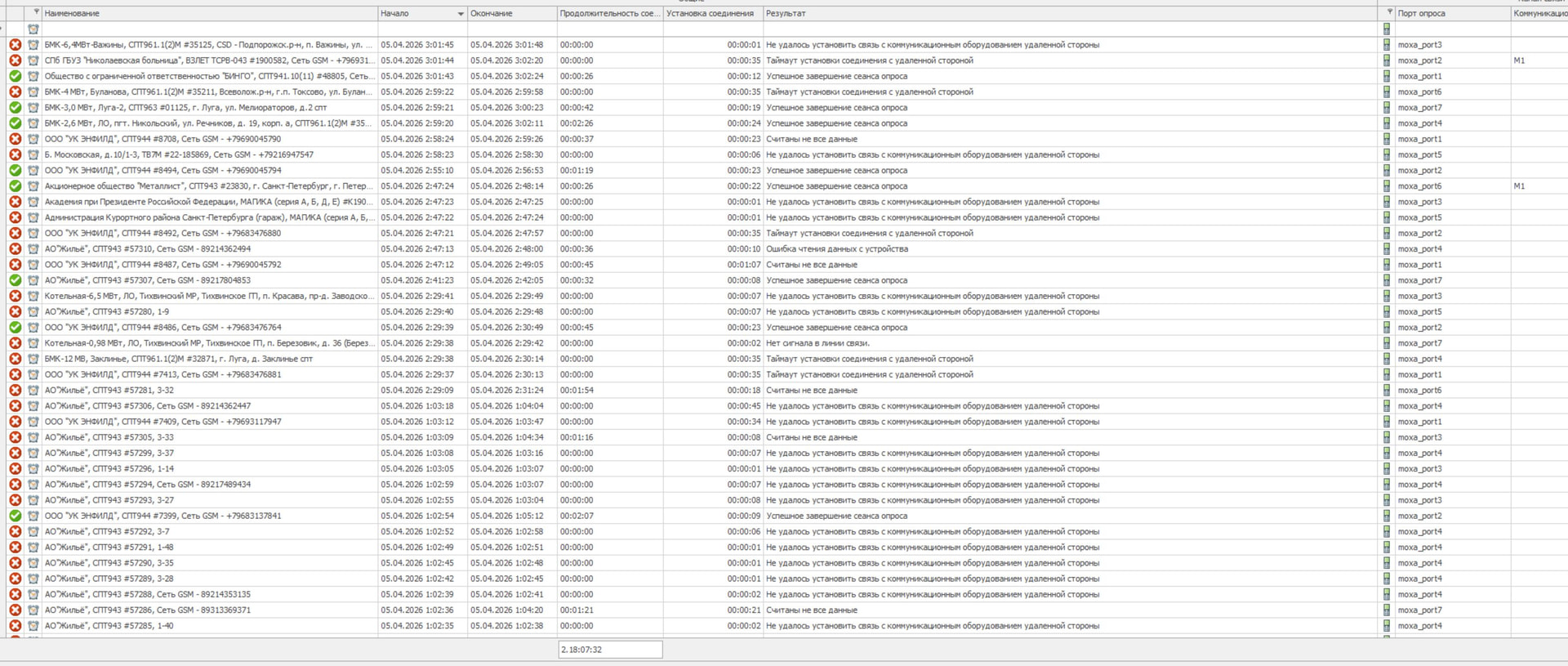Click the phone icon beside moxa_port6 in Буланова row
The height and width of the screenshot is (666, 1568).
[1387, 92]
